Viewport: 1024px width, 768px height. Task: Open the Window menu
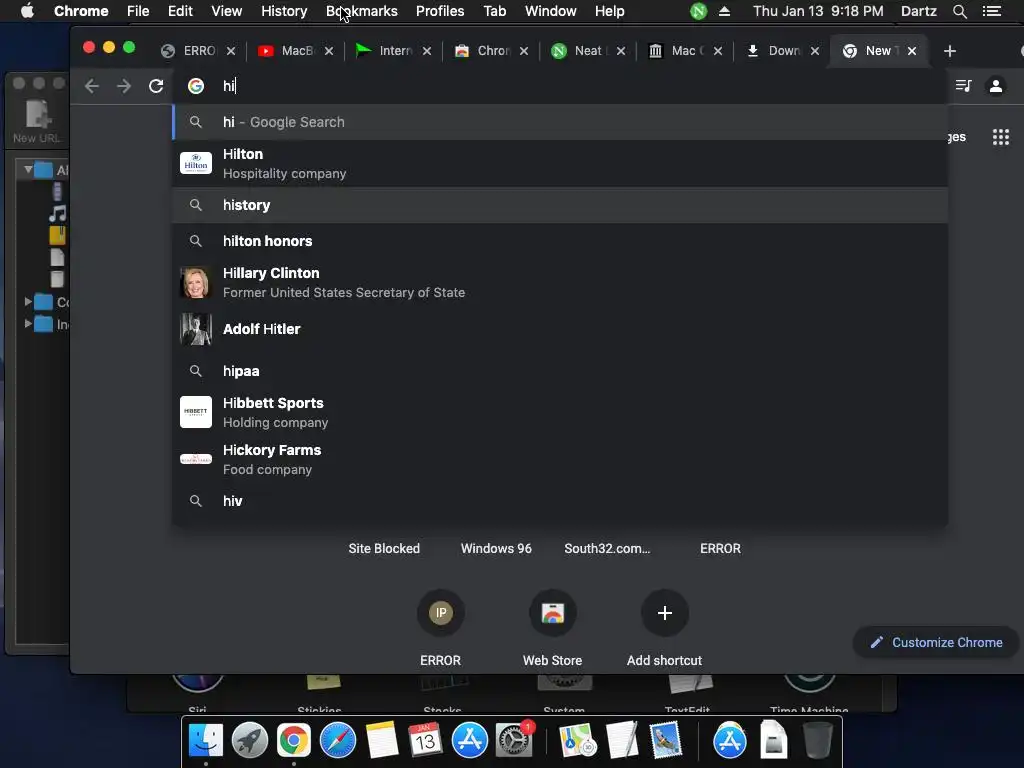coord(551,11)
